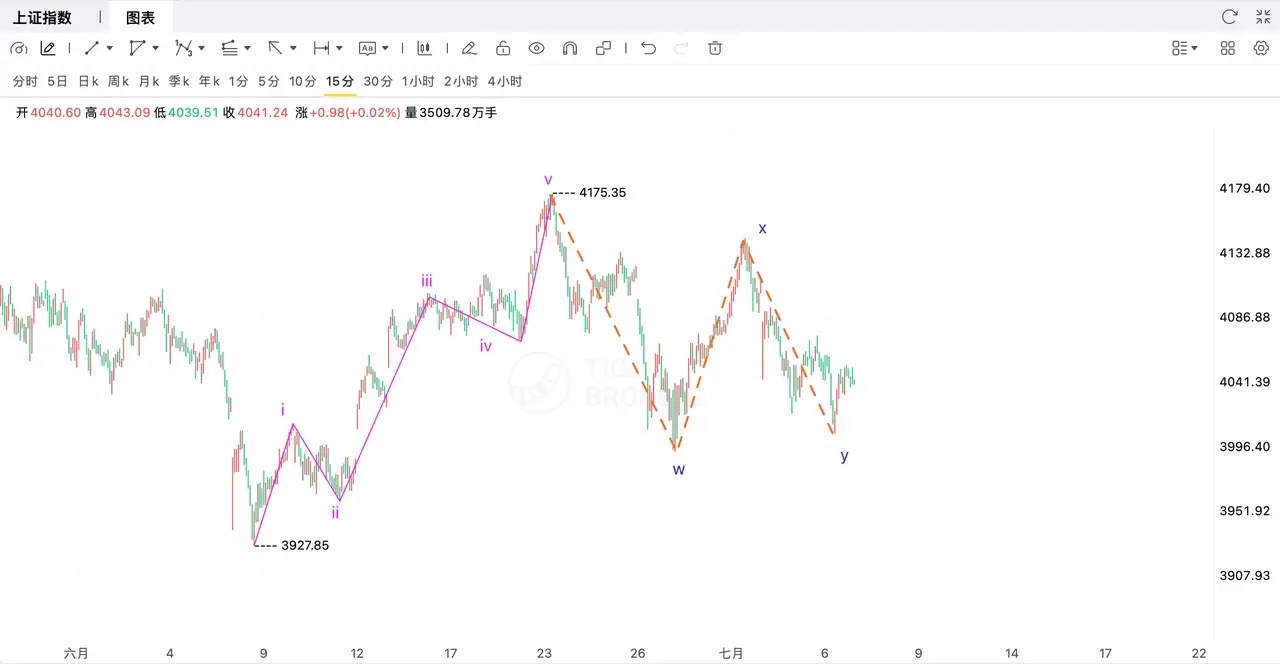Image resolution: width=1280 pixels, height=664 pixels.
Task: Select the 年k period
Action: [209, 81]
